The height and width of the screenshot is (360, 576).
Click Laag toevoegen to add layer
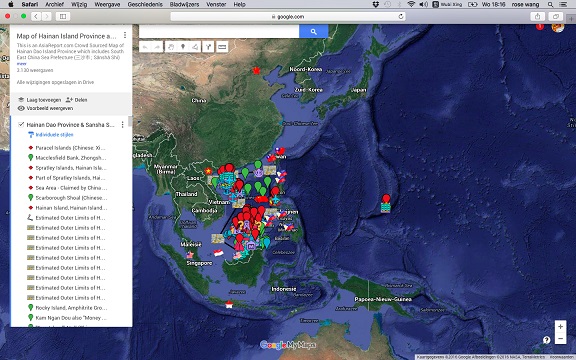(40, 100)
